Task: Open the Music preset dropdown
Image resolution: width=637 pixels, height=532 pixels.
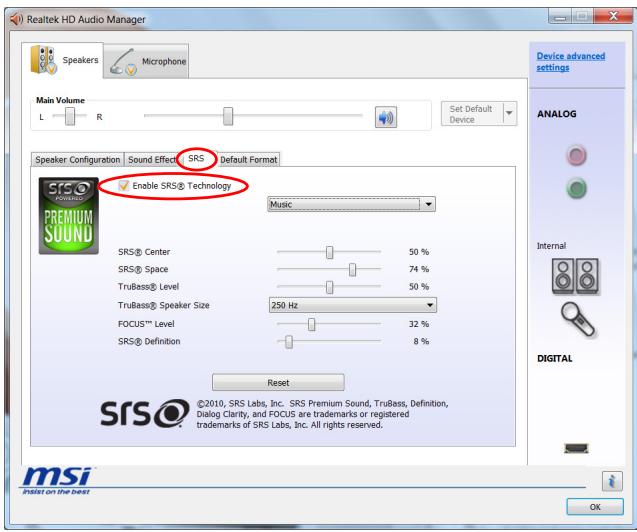Action: point(351,204)
